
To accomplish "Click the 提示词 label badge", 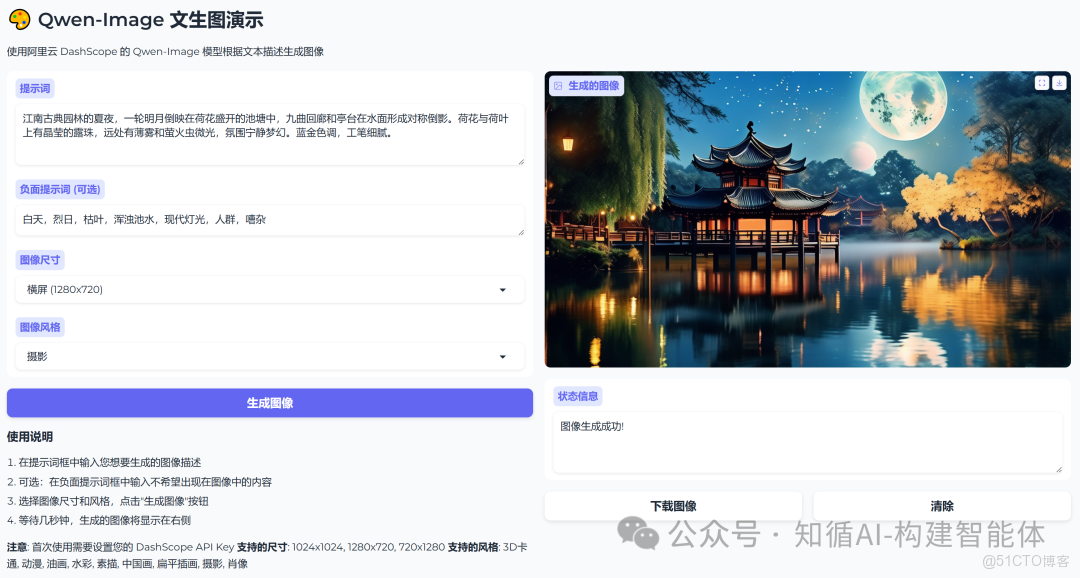I will point(35,88).
